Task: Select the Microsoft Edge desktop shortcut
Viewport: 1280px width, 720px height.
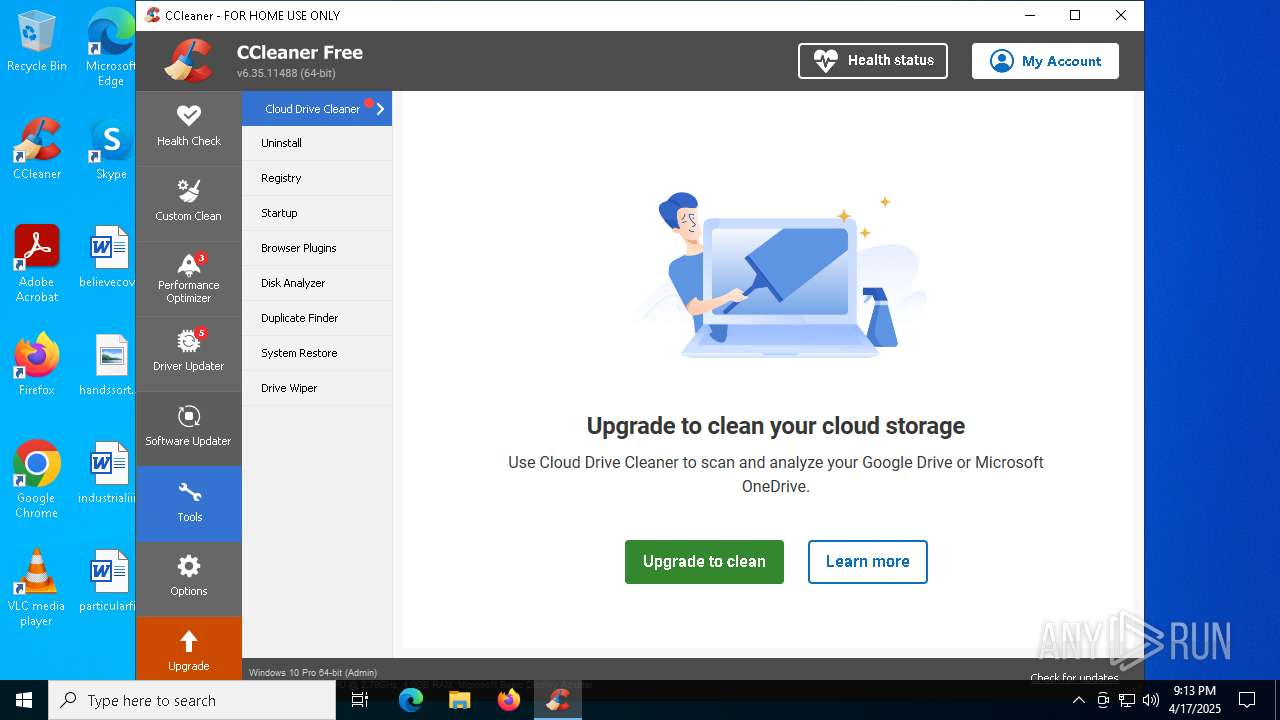Action: [110, 47]
